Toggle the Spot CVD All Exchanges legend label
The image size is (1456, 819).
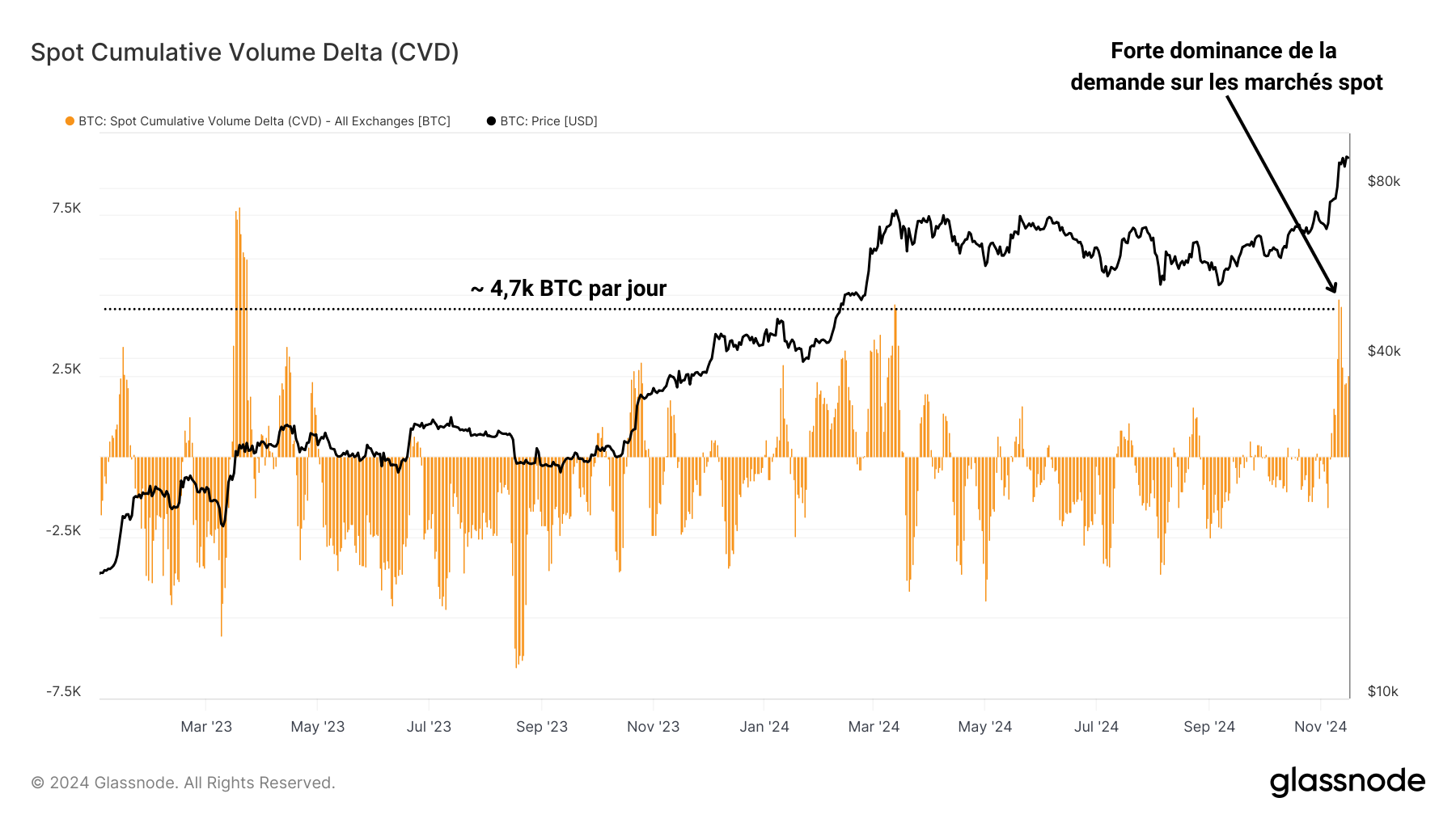tap(264, 121)
